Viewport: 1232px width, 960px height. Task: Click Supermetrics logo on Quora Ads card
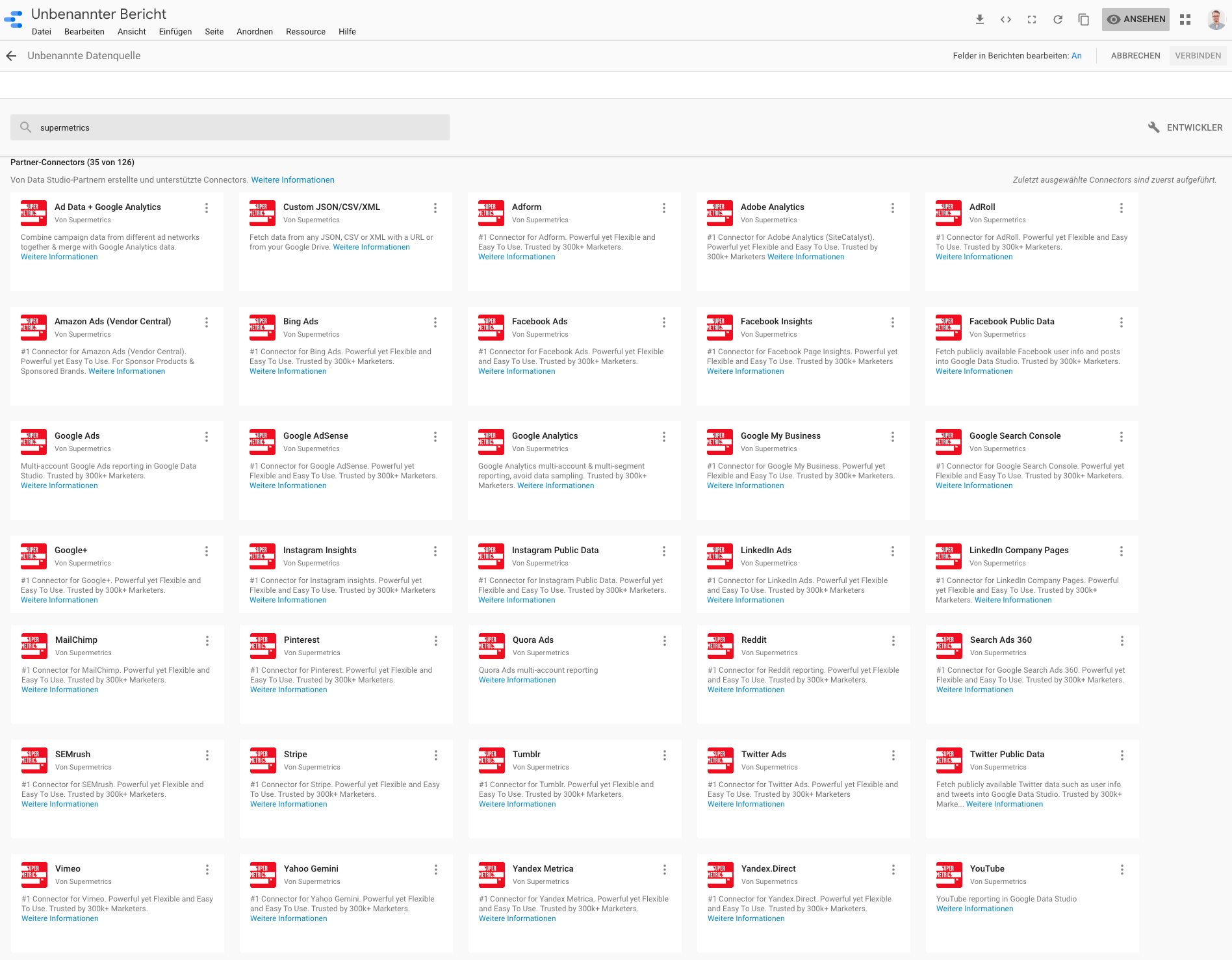point(492,646)
